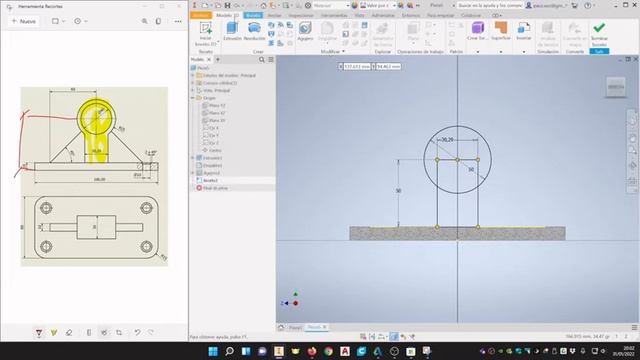This screenshot has height=360, width=640.
Task: Click the appearance color wheel icon
Action: tap(354, 6)
